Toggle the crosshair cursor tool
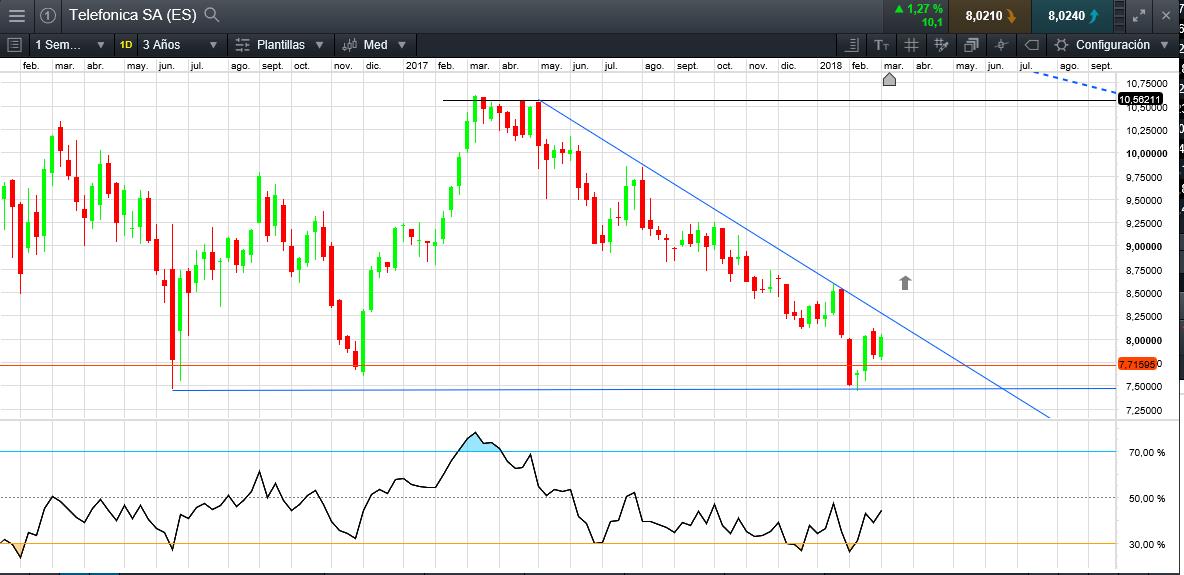 (1001, 45)
